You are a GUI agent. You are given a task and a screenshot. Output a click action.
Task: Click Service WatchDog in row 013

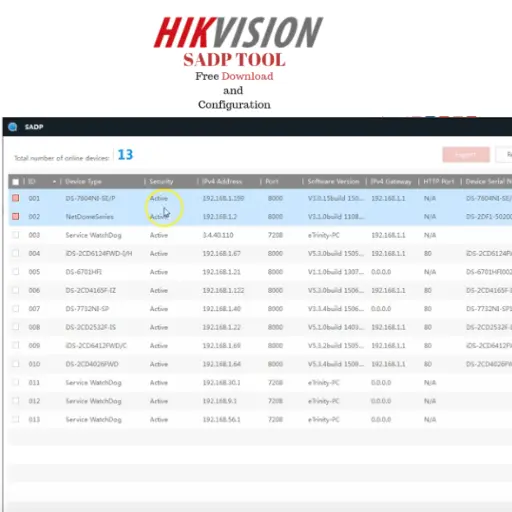pyautogui.click(x=93, y=419)
